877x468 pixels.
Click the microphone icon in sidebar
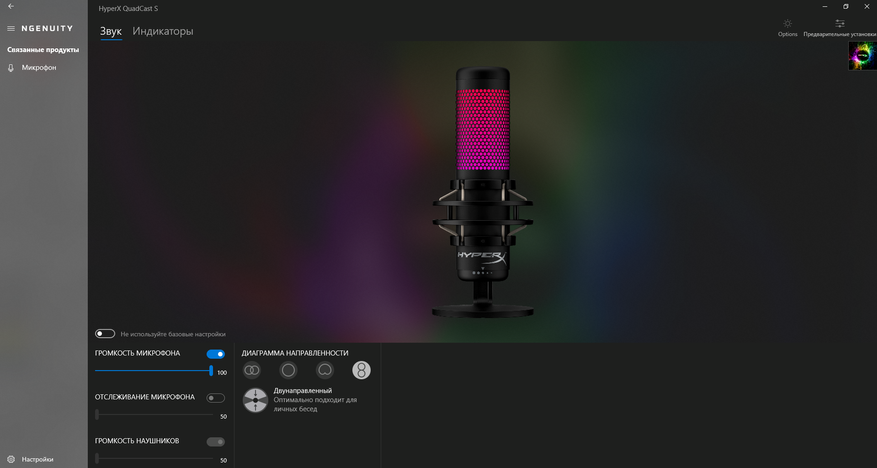(11, 68)
